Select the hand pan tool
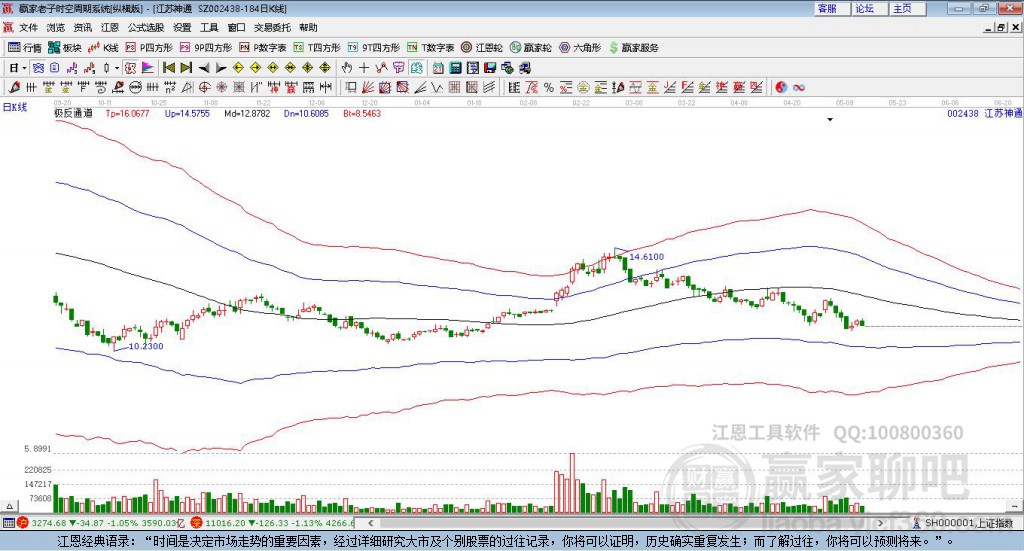The width and height of the screenshot is (1024, 551). [x=347, y=68]
